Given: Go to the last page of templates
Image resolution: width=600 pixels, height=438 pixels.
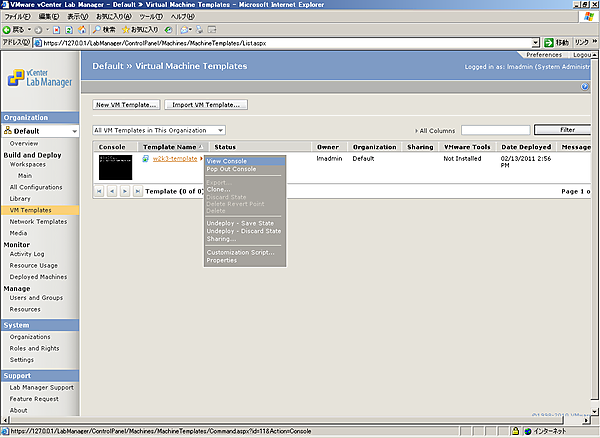Looking at the screenshot, I should click(x=137, y=190).
